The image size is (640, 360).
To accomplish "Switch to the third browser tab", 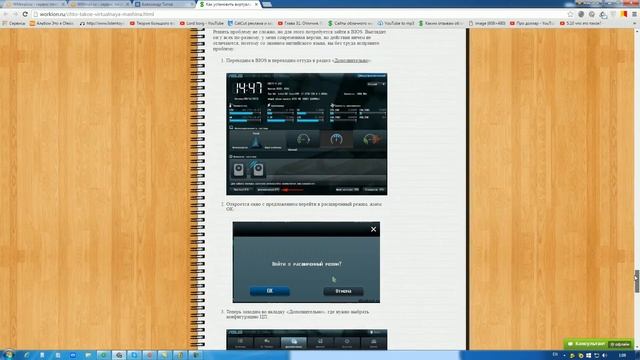I will pos(164,4).
